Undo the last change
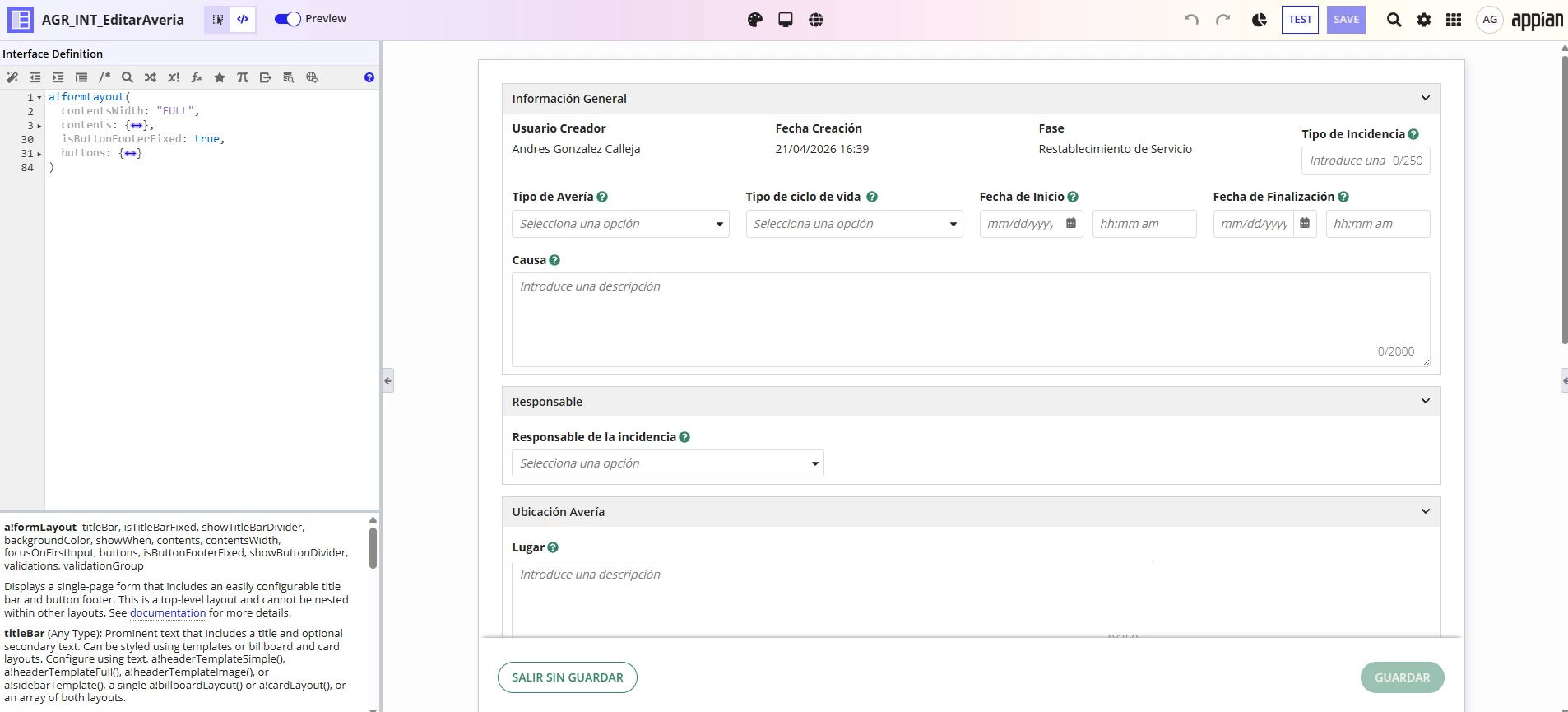1568x712 pixels. (1191, 20)
